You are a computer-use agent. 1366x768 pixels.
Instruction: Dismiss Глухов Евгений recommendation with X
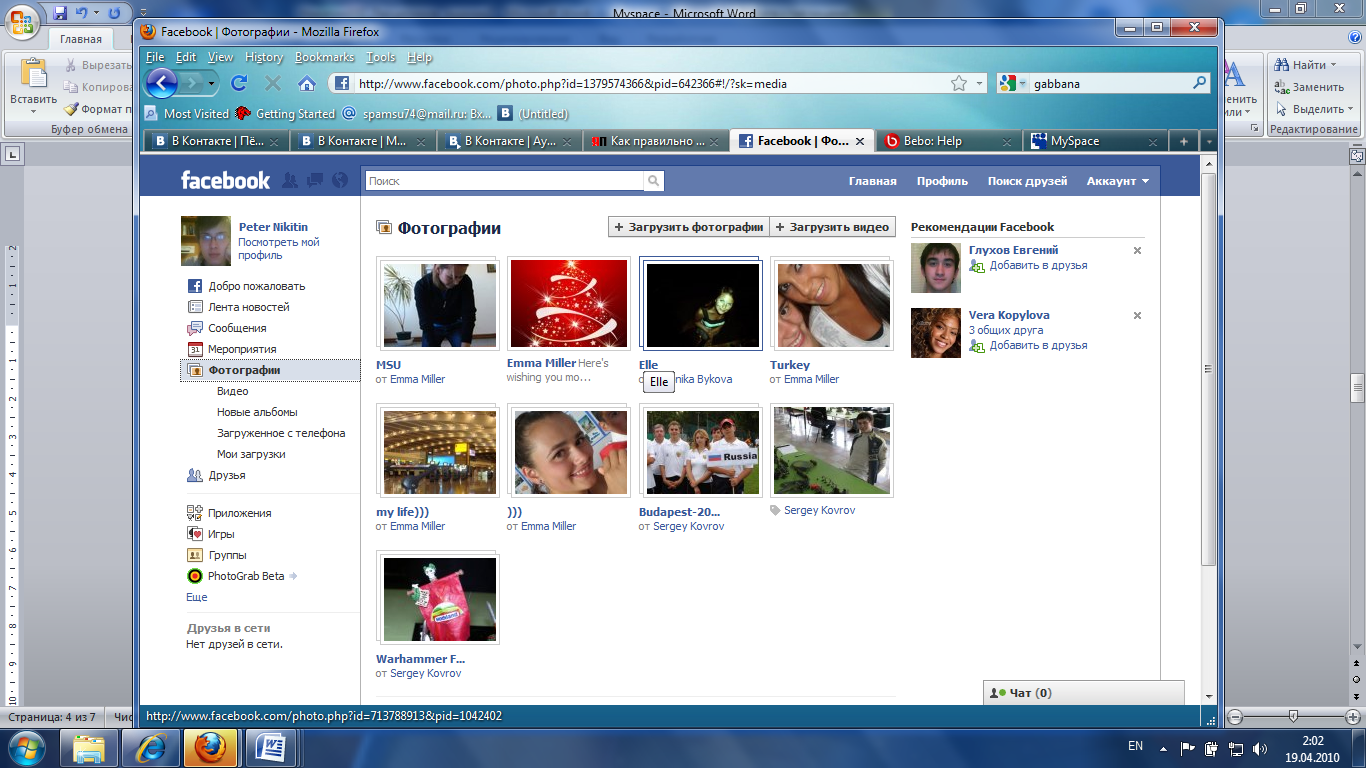click(x=1137, y=250)
